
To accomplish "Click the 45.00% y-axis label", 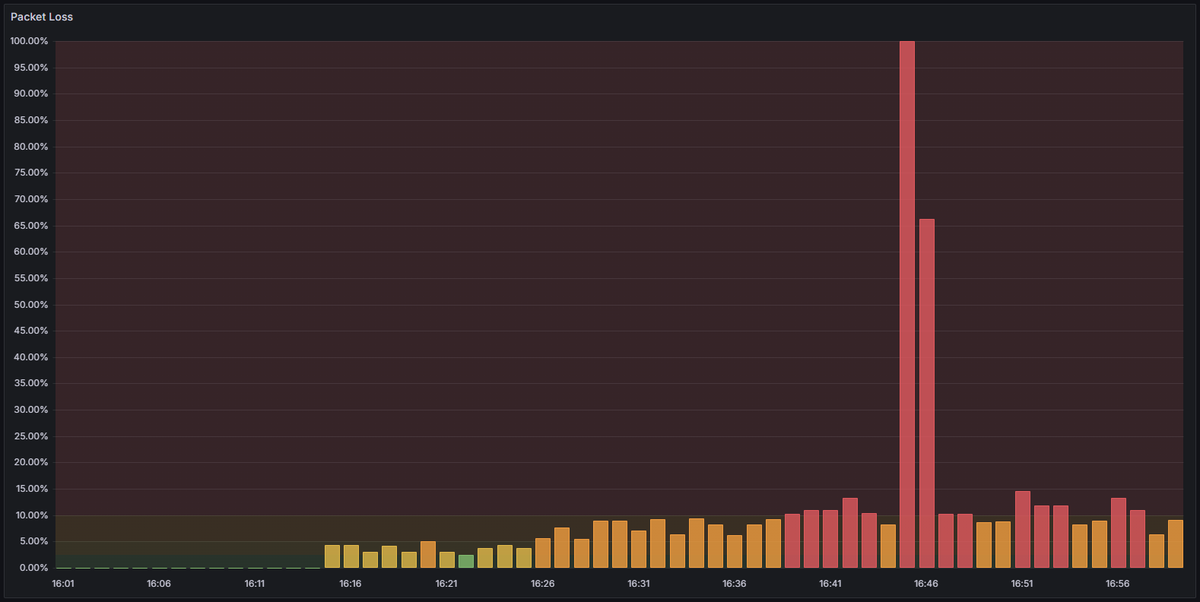I will 31,331.
